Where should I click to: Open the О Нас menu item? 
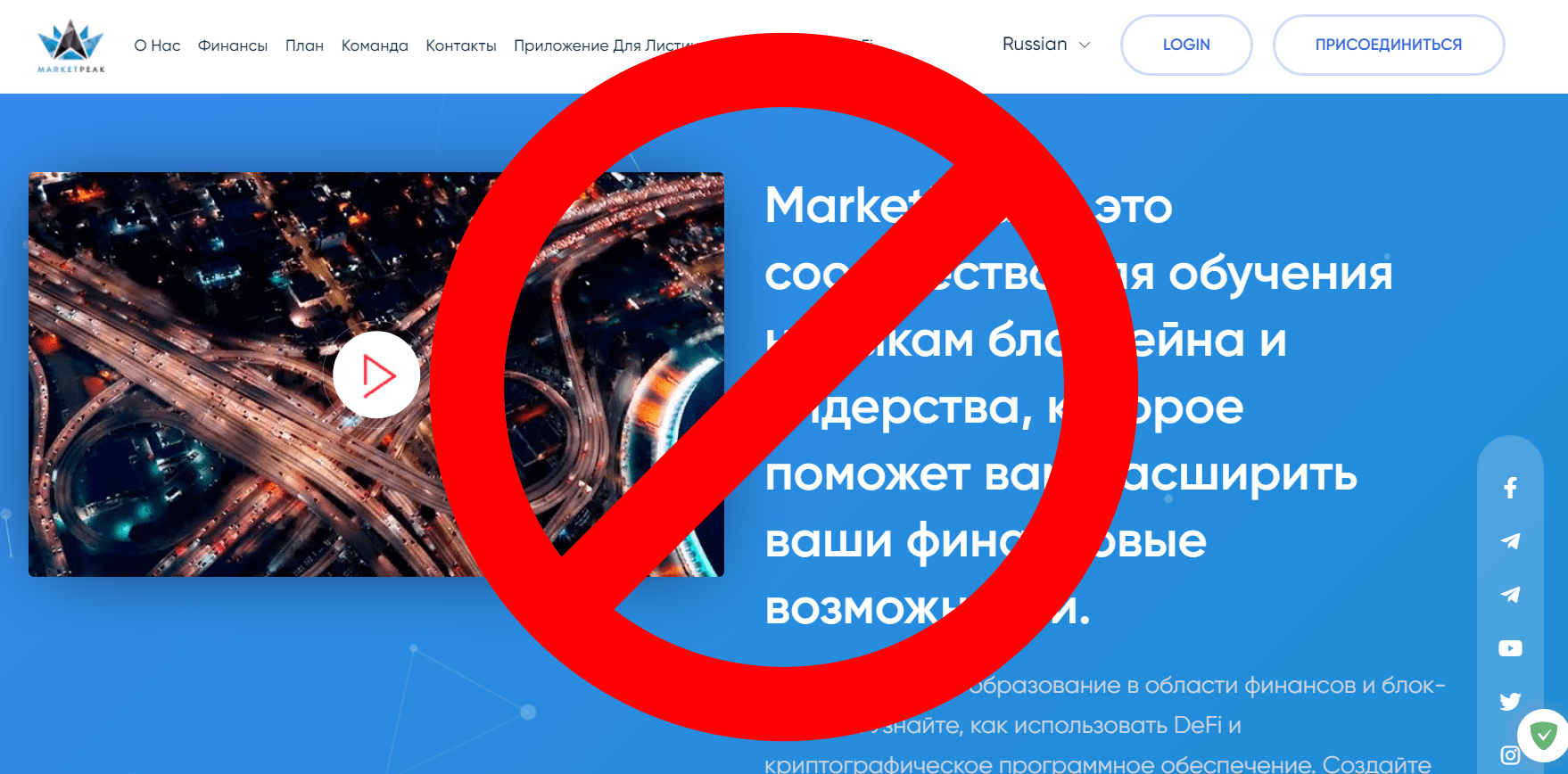(x=157, y=45)
